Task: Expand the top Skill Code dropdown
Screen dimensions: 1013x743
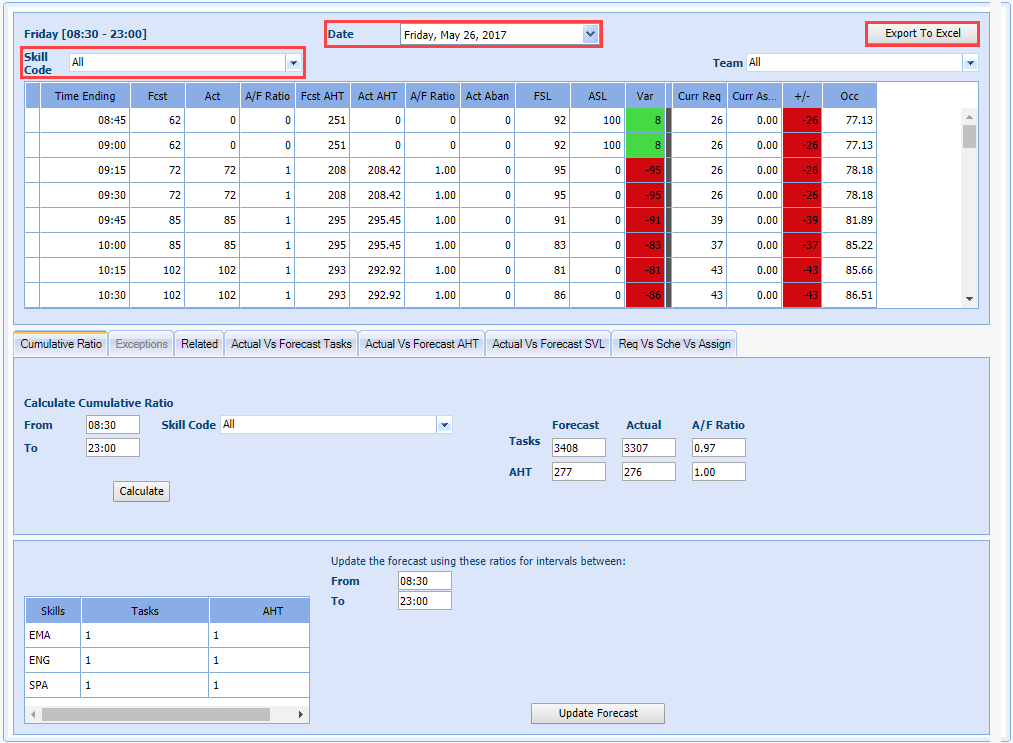Action: click(293, 63)
